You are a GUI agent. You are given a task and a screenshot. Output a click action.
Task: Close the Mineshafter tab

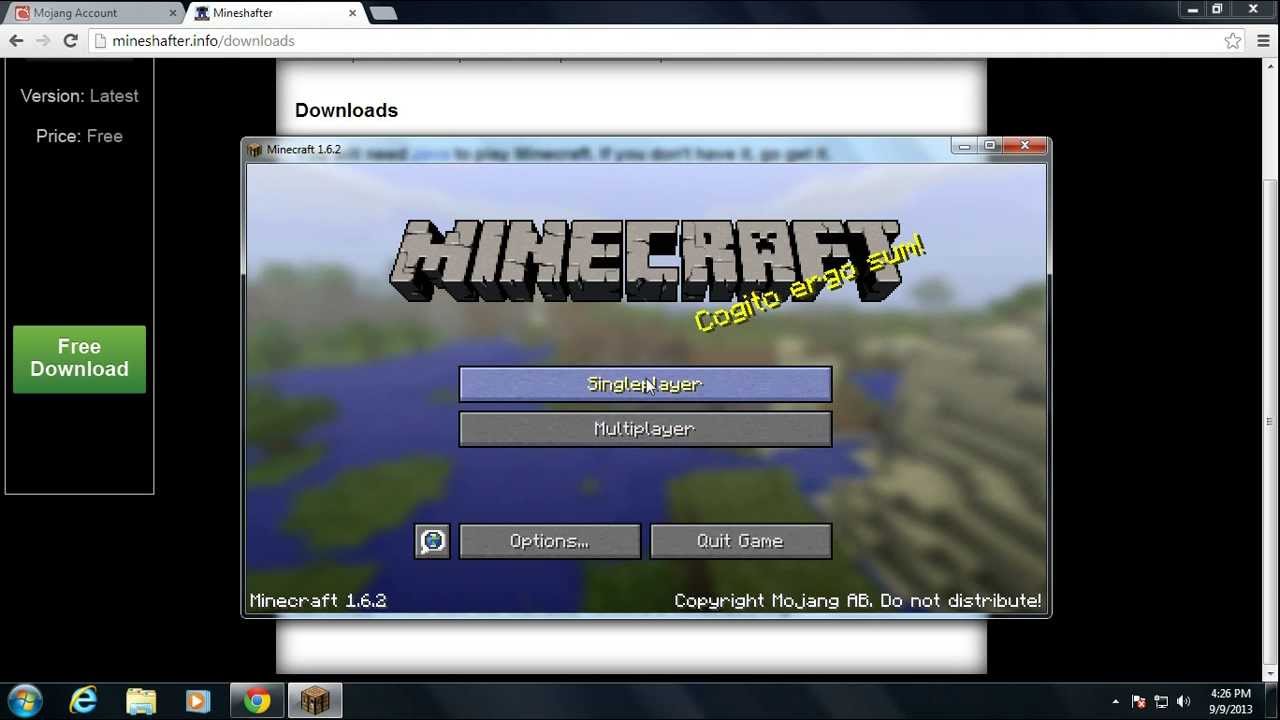[x=352, y=13]
